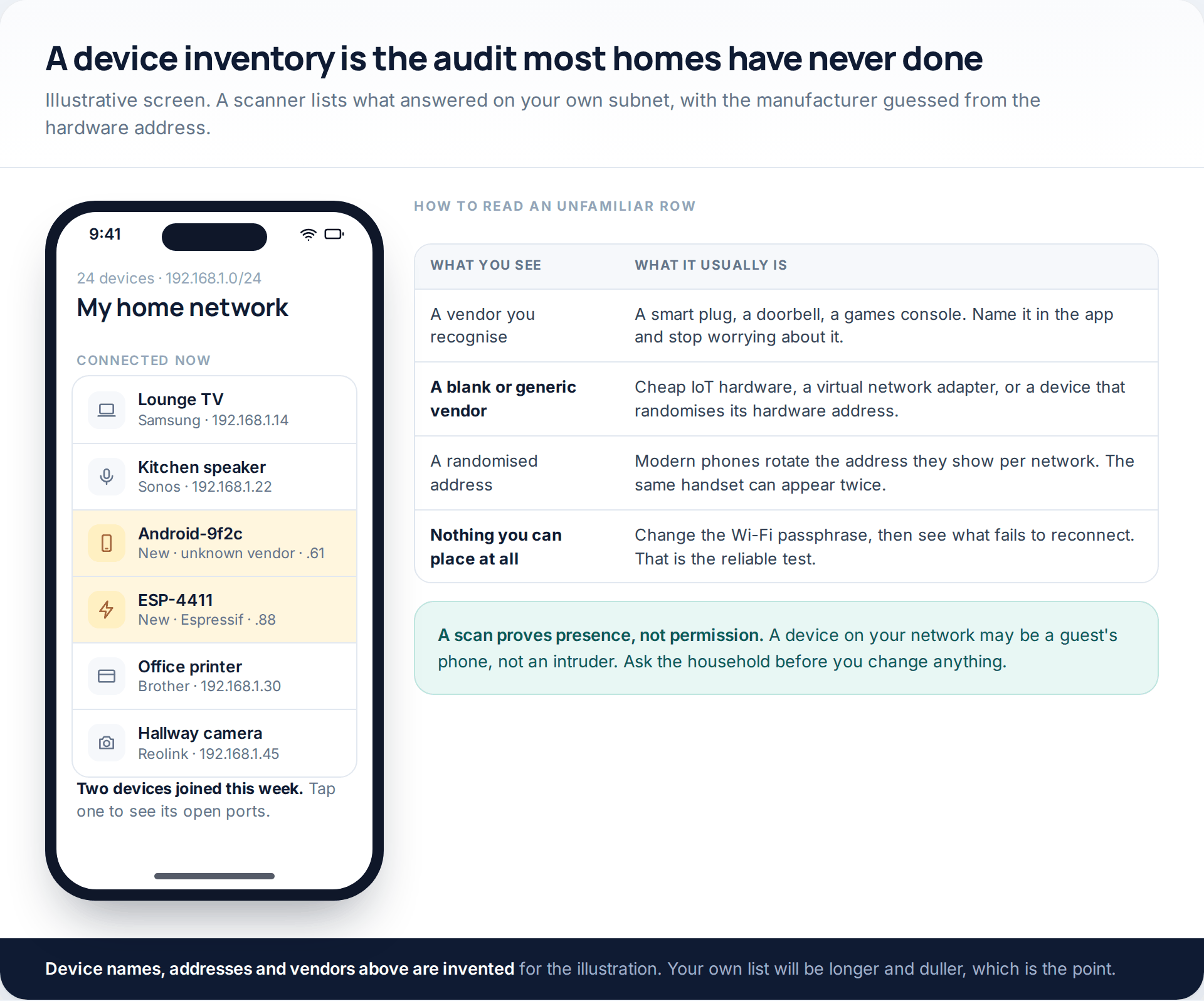This screenshot has height=1001, width=1204.
Task: Tap the lightning bolt icon beside ESP-4411
Action: [x=107, y=610]
